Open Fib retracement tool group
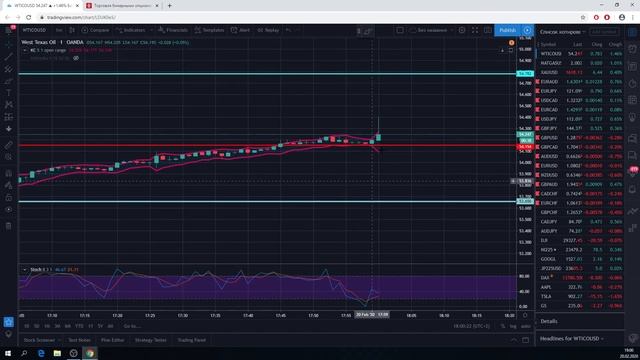This screenshot has height=360, width=640. pyautogui.click(x=8, y=69)
